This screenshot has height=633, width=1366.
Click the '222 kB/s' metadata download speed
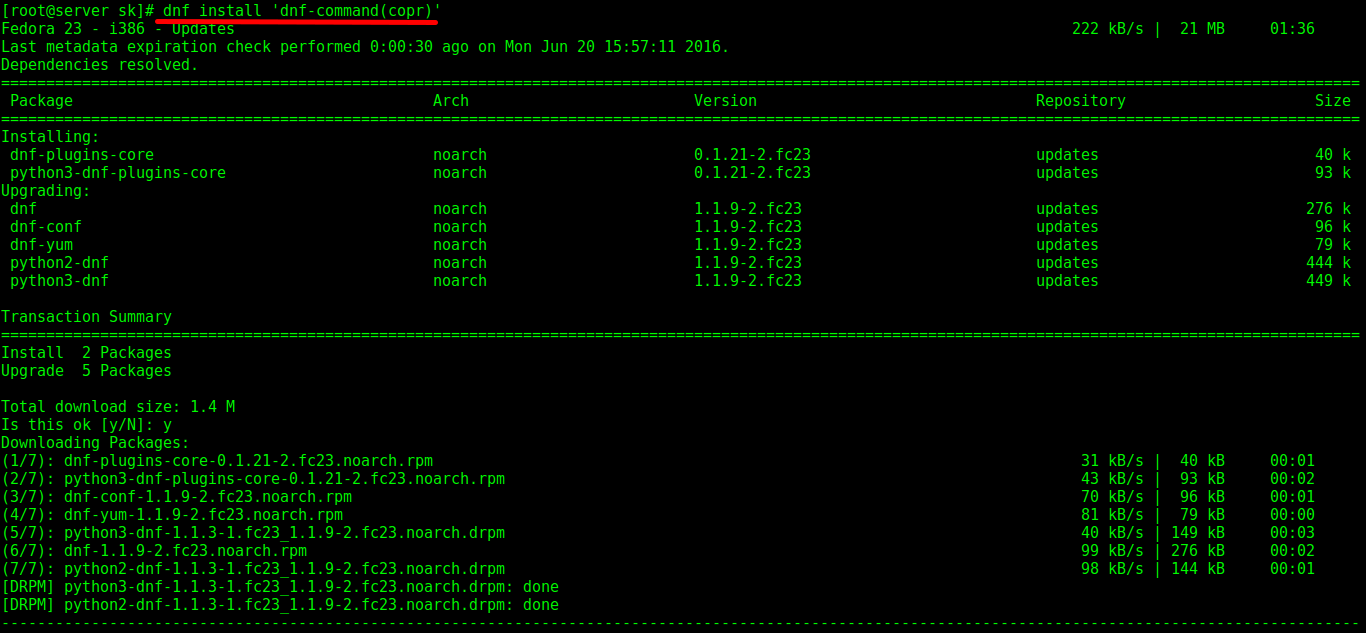click(1108, 29)
